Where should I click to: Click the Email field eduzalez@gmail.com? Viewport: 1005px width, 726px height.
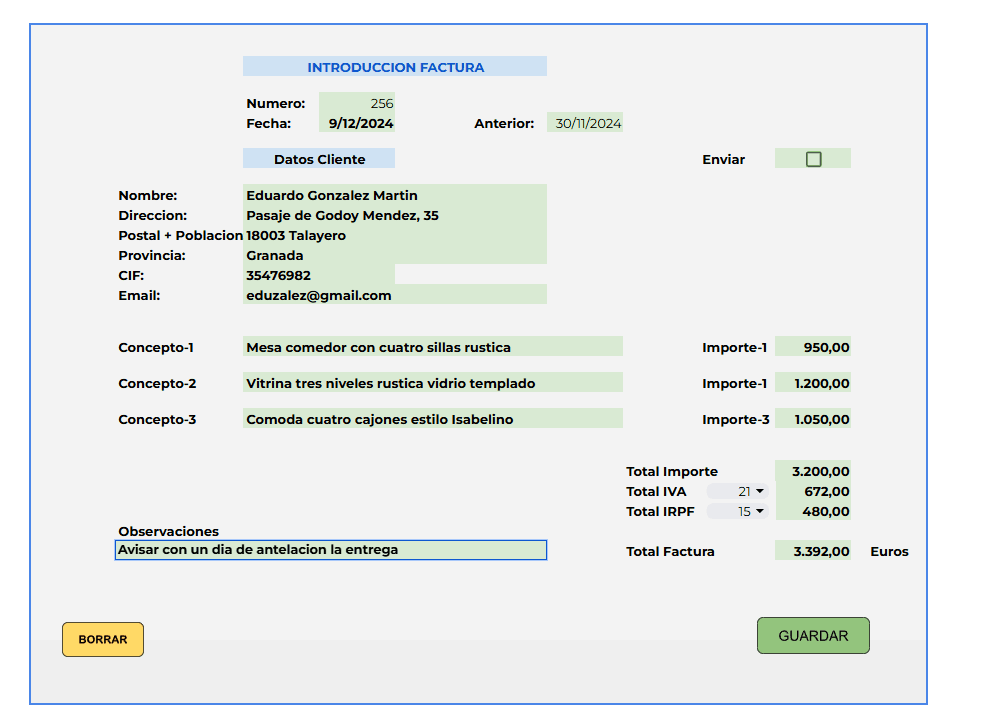click(395, 295)
